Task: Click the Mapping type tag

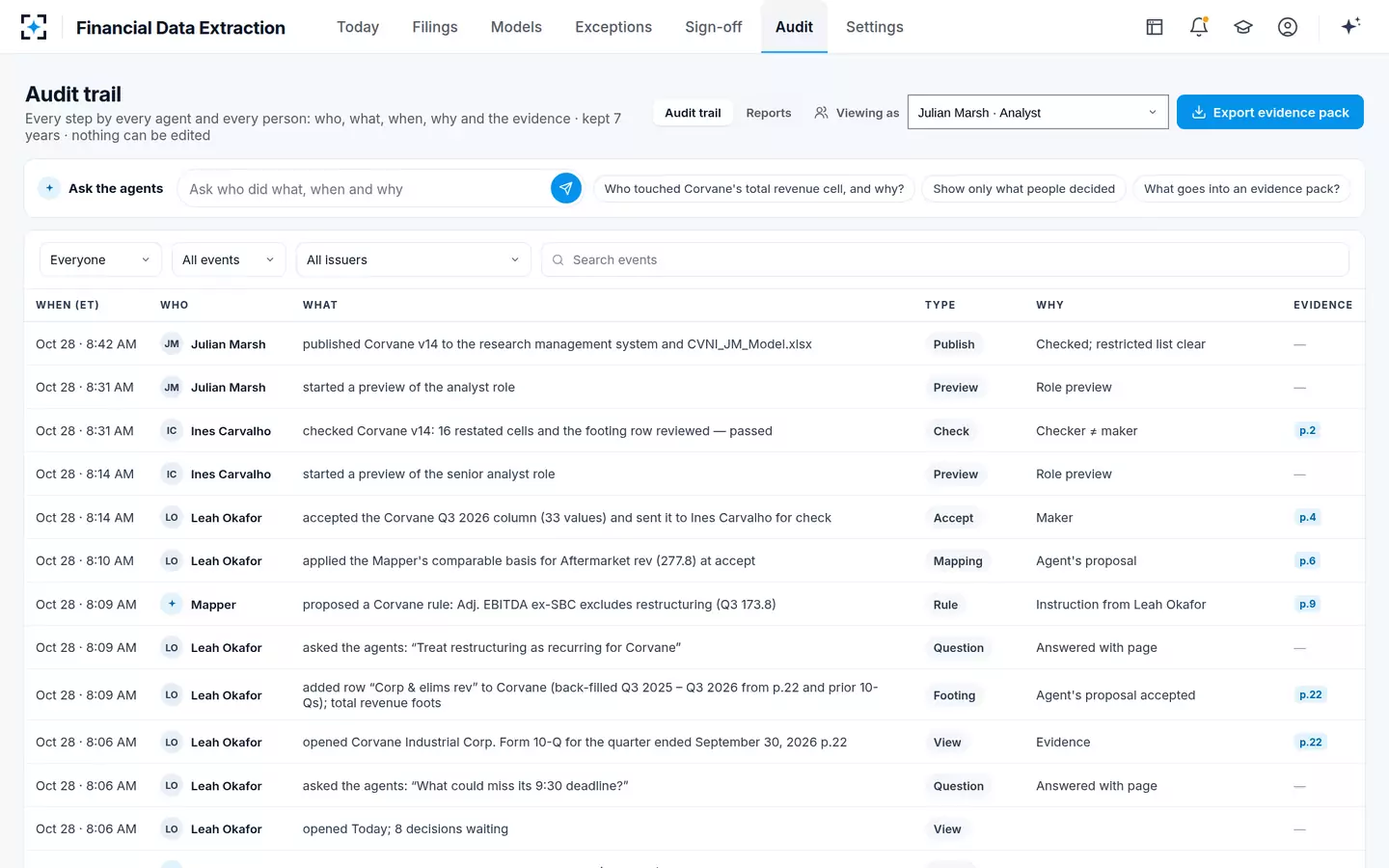Action: (x=958, y=561)
